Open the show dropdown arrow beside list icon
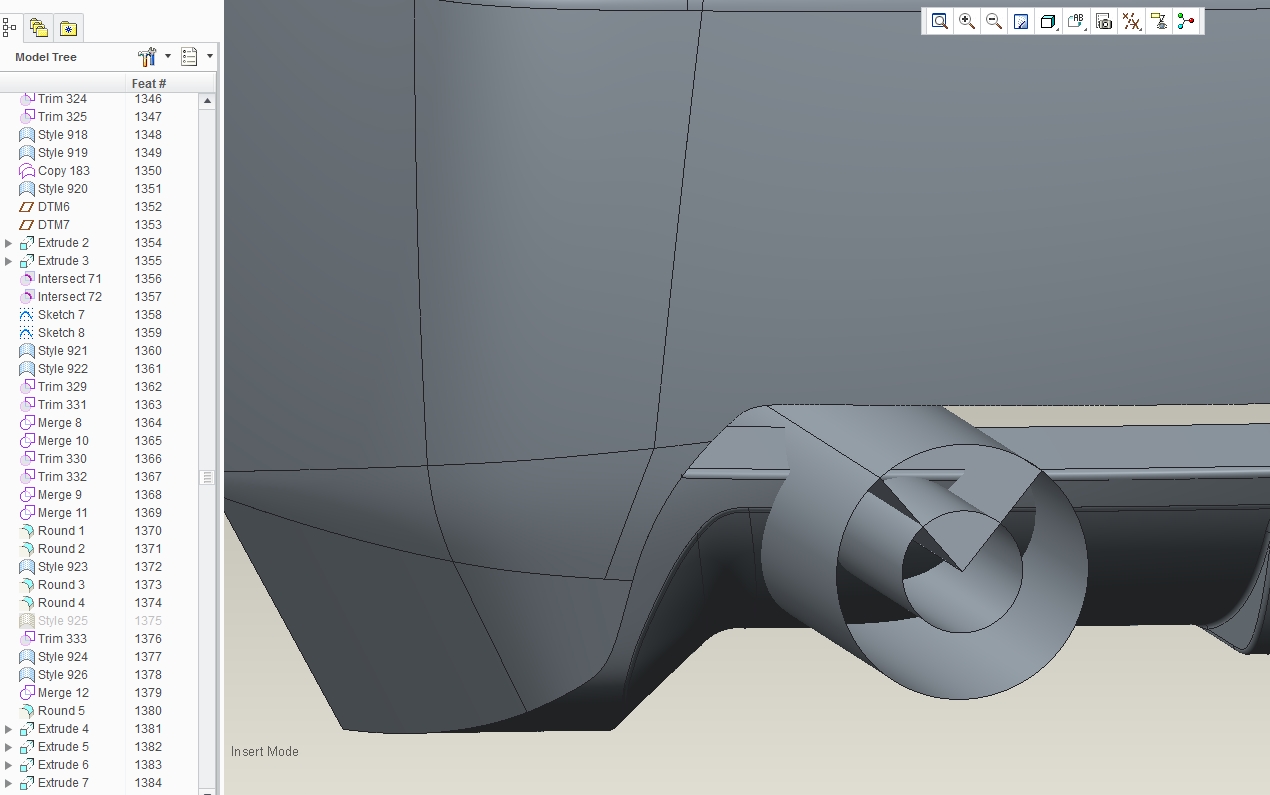The image size is (1270, 795). (210, 57)
